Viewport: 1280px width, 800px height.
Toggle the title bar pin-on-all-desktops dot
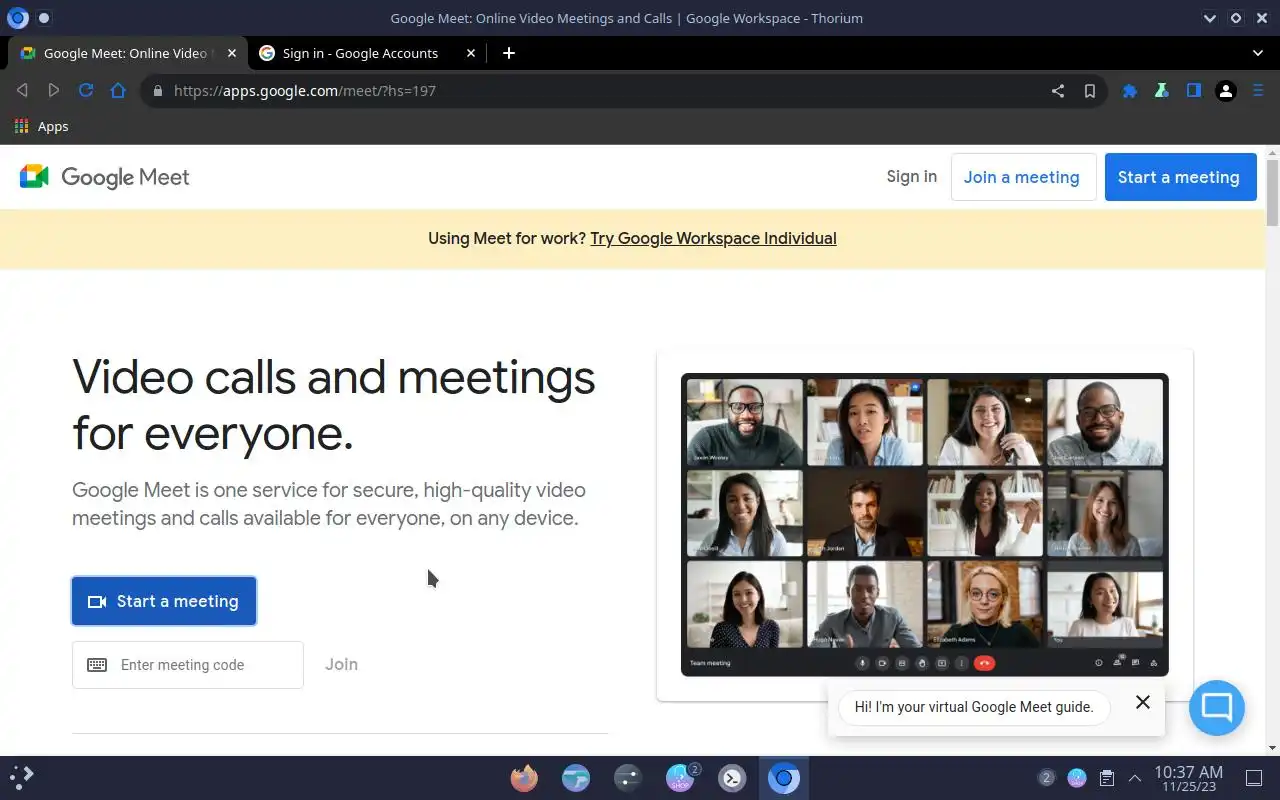[44, 18]
